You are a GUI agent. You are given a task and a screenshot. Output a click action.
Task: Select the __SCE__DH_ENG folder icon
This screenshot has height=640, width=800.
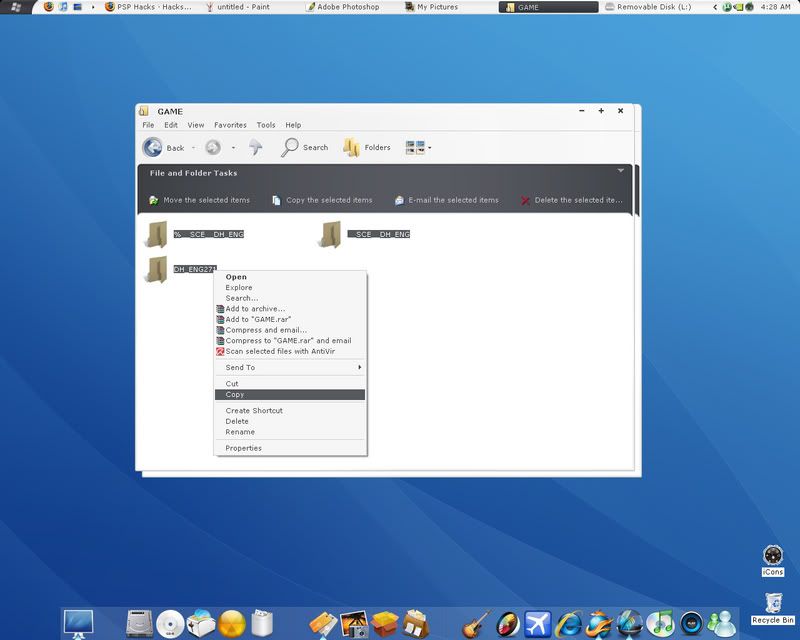(331, 234)
